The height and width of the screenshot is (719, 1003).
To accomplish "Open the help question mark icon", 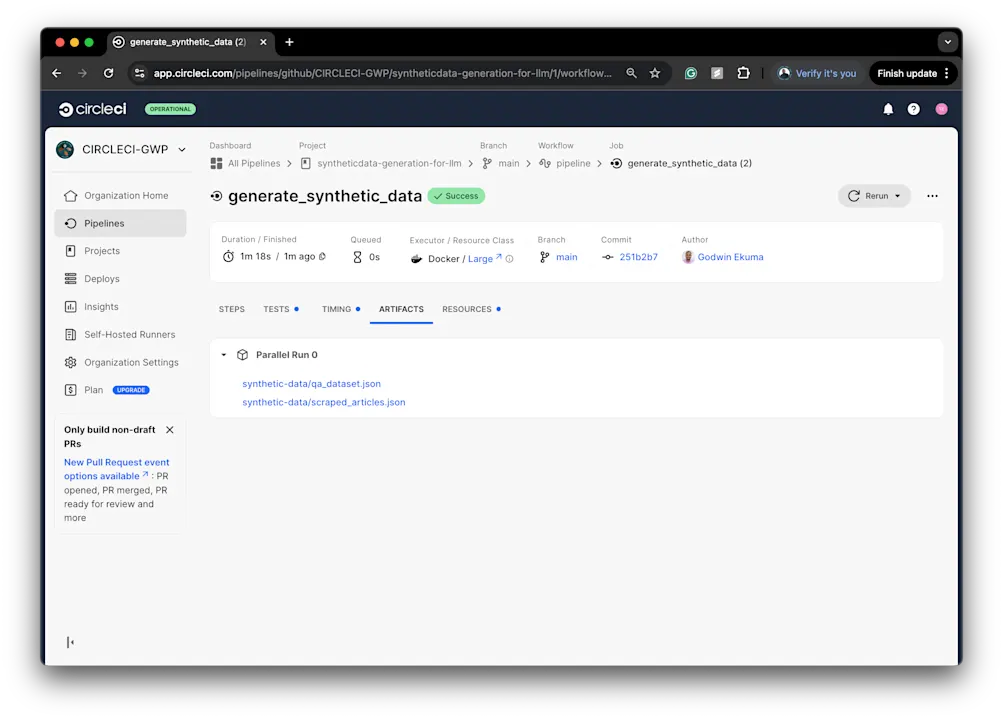I will (x=913, y=109).
